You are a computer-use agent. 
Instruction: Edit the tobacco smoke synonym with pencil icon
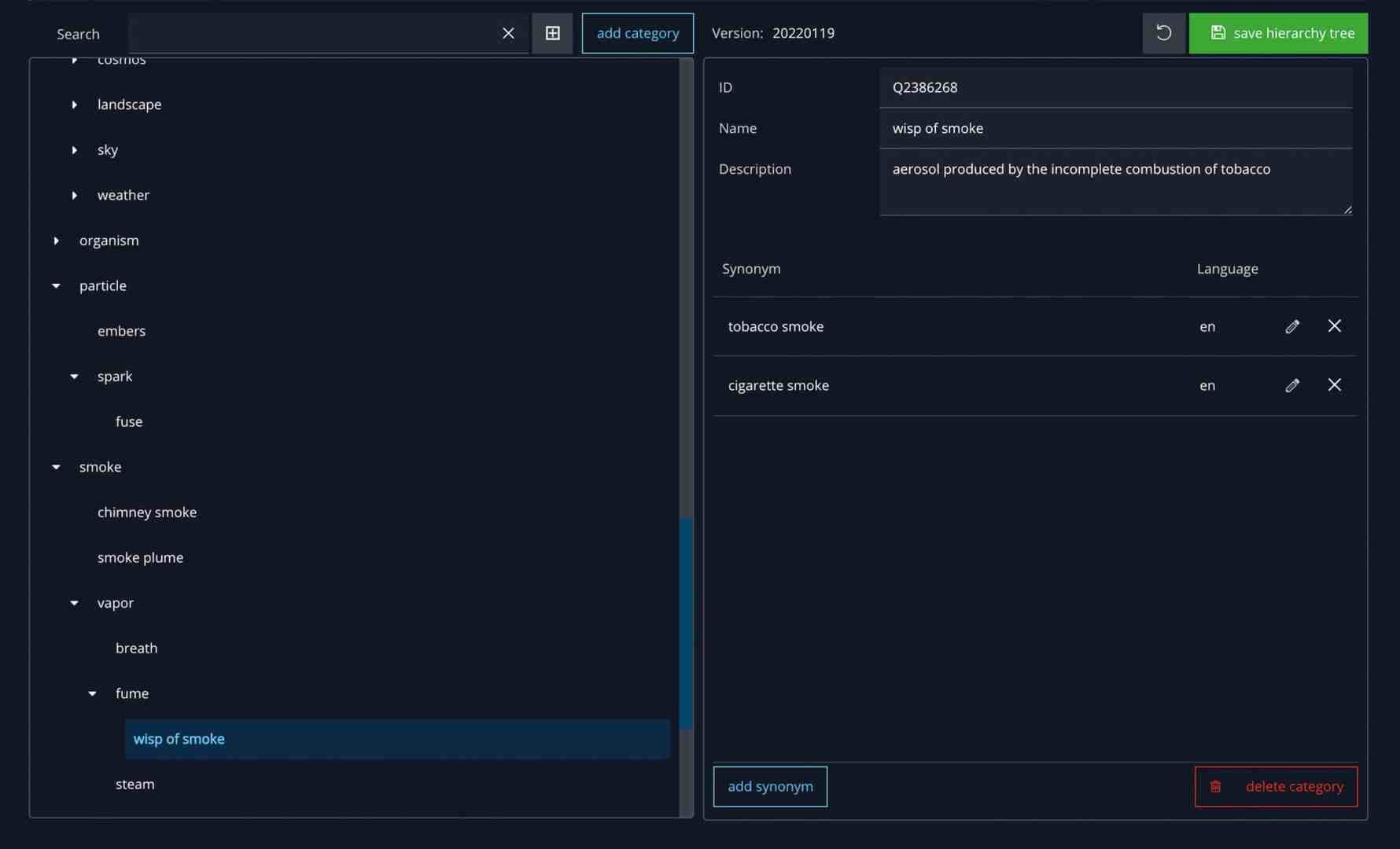[x=1292, y=326]
